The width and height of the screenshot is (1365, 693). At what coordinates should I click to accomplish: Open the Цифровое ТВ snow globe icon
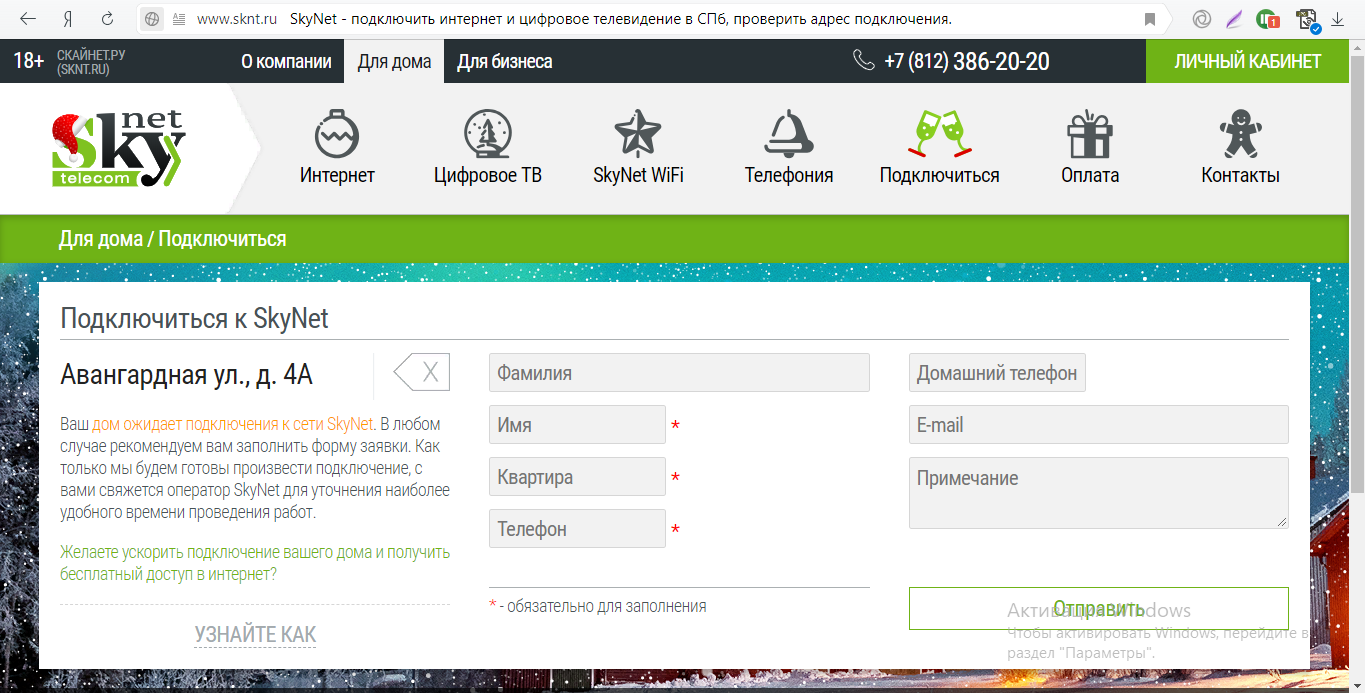(x=488, y=133)
